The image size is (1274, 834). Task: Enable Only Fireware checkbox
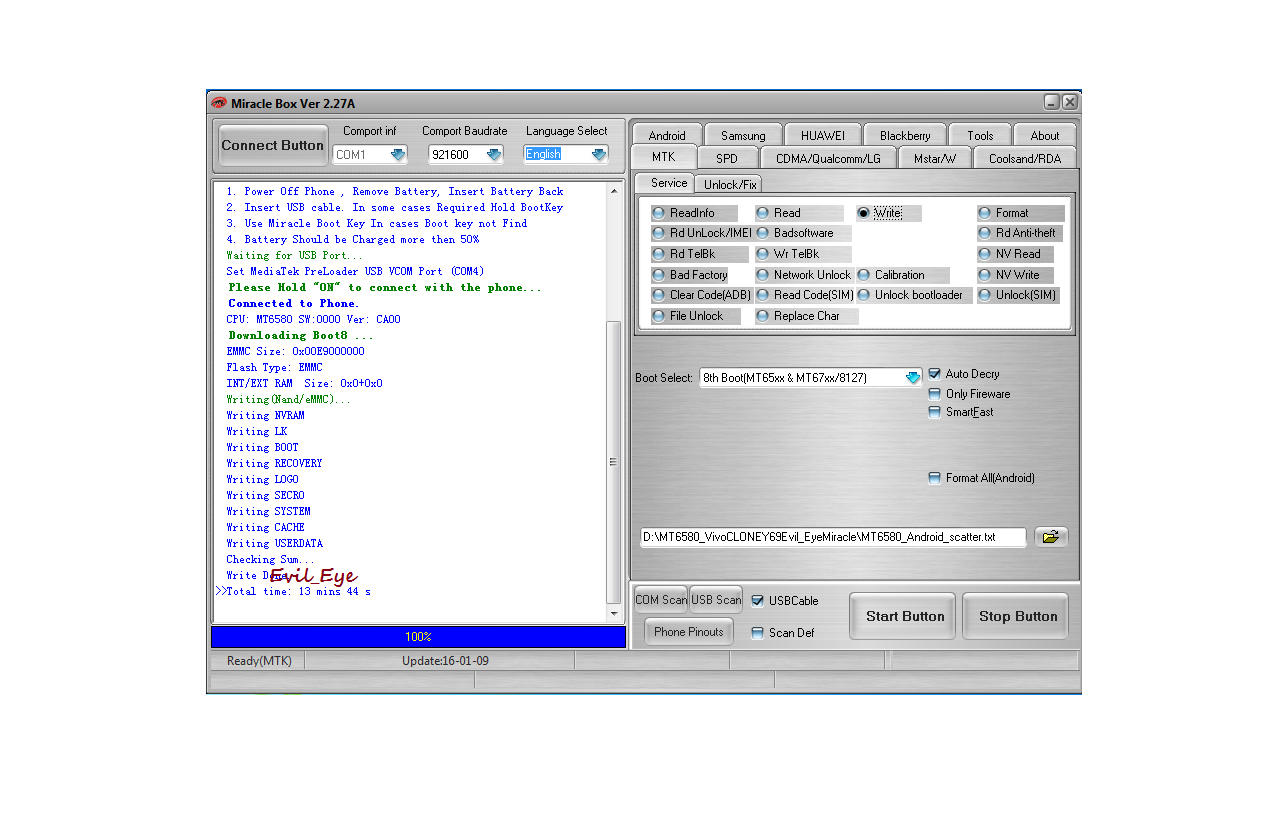tap(935, 394)
